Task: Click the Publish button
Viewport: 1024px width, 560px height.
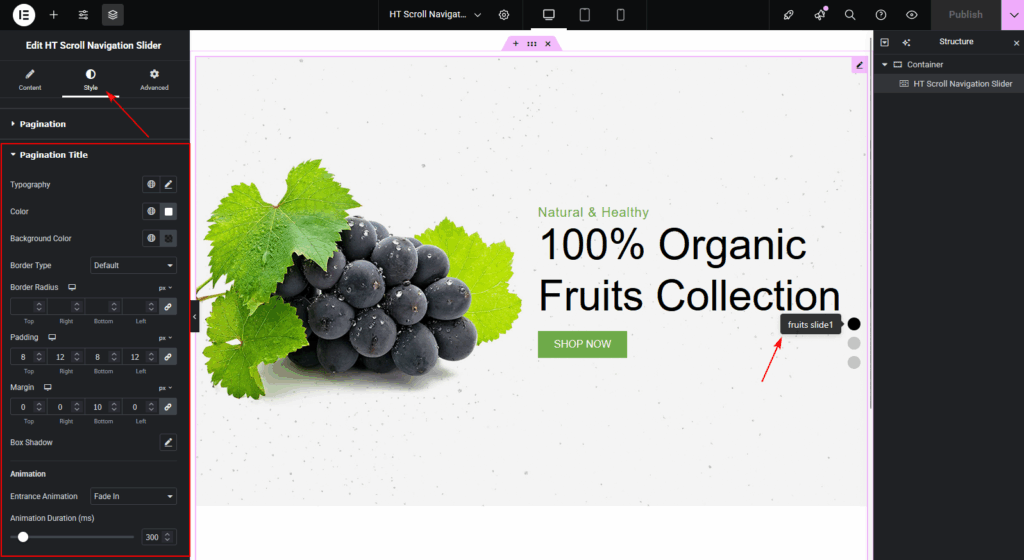Action: coord(965,14)
